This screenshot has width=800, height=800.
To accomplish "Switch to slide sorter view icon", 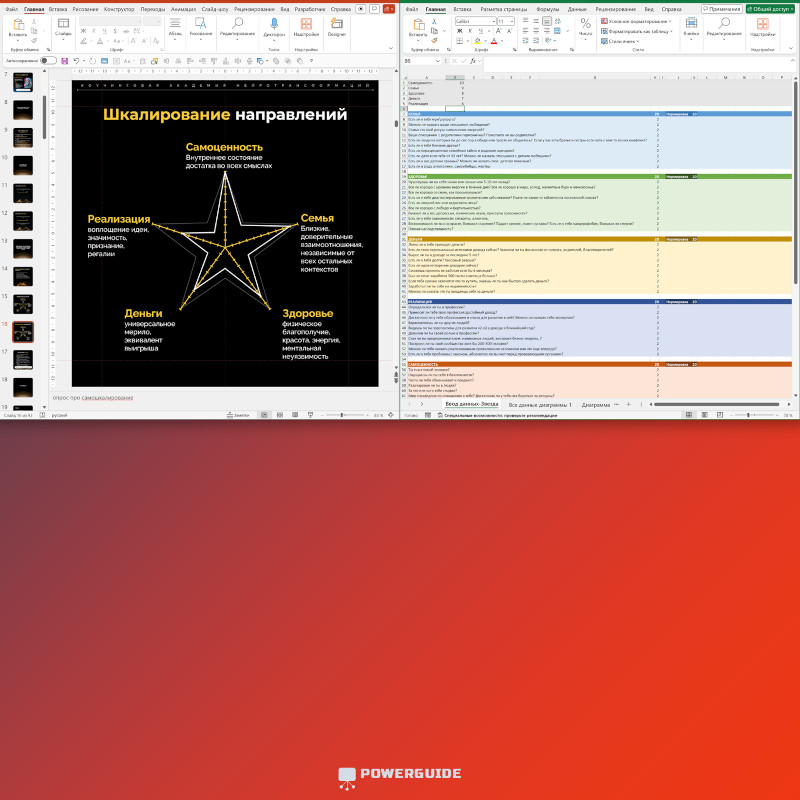I will pos(280,415).
